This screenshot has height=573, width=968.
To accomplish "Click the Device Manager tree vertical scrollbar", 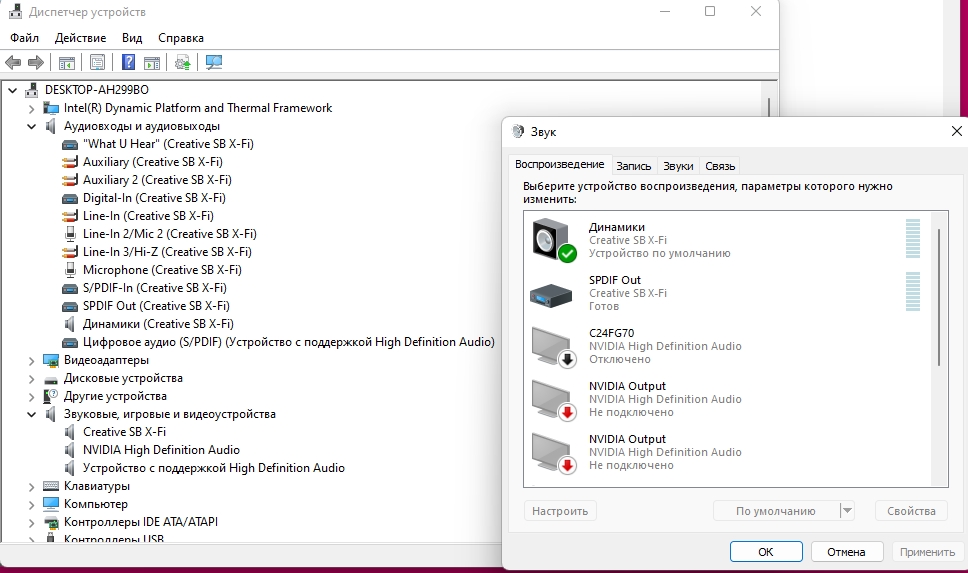I will point(769,108).
